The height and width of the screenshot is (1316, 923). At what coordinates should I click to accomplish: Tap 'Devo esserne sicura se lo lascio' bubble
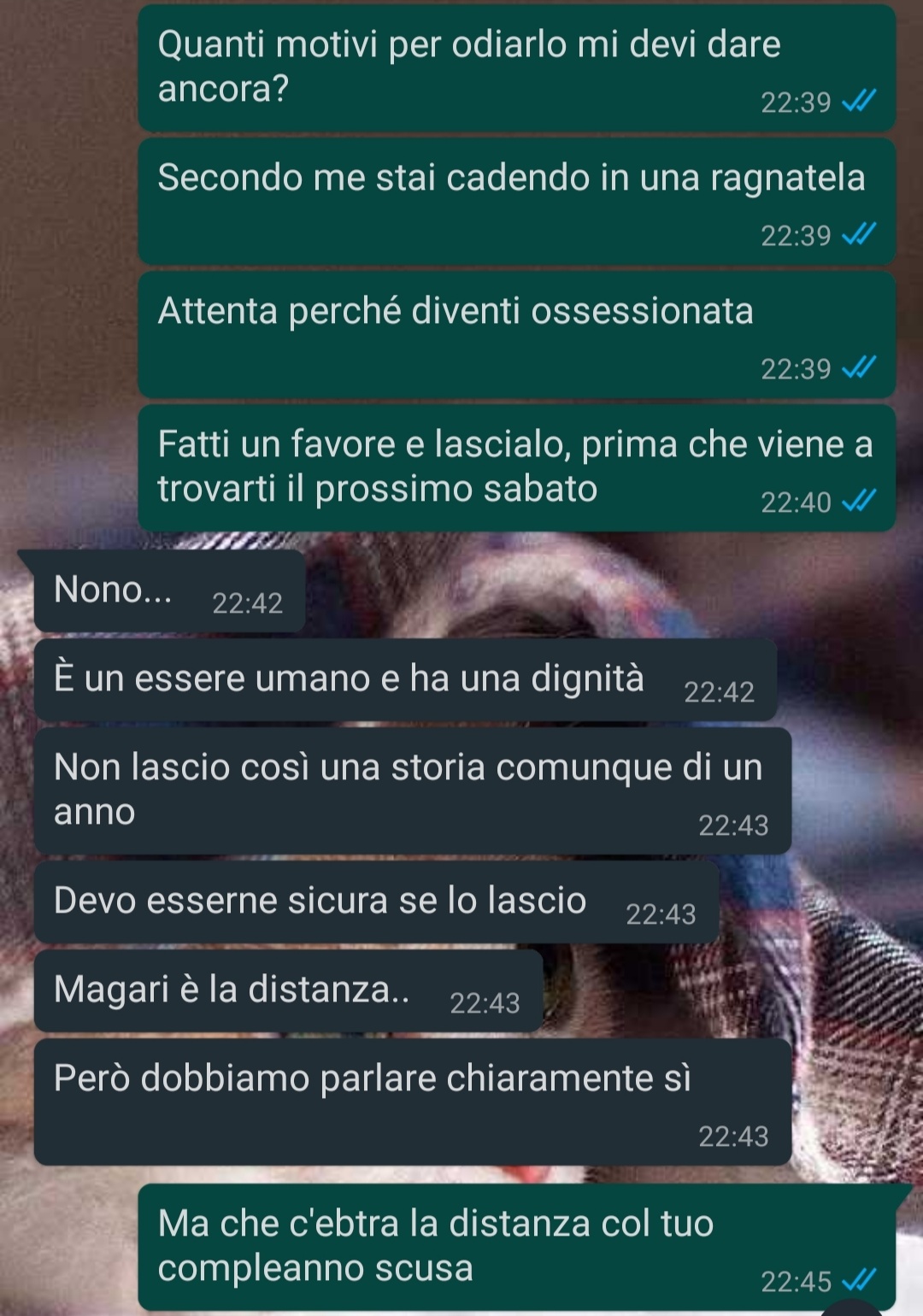pyautogui.click(x=376, y=902)
